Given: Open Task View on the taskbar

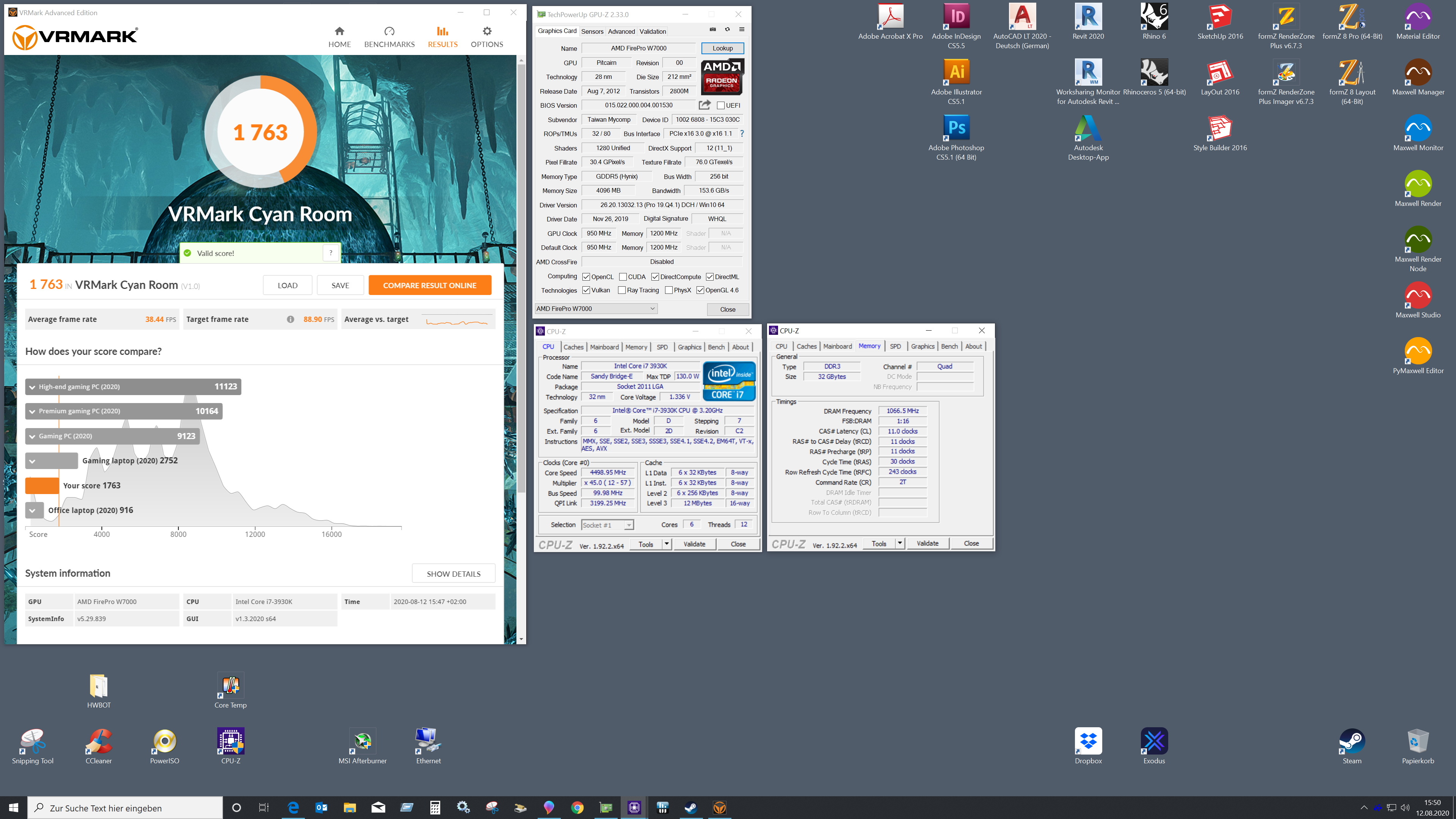Looking at the screenshot, I should tap(264, 808).
